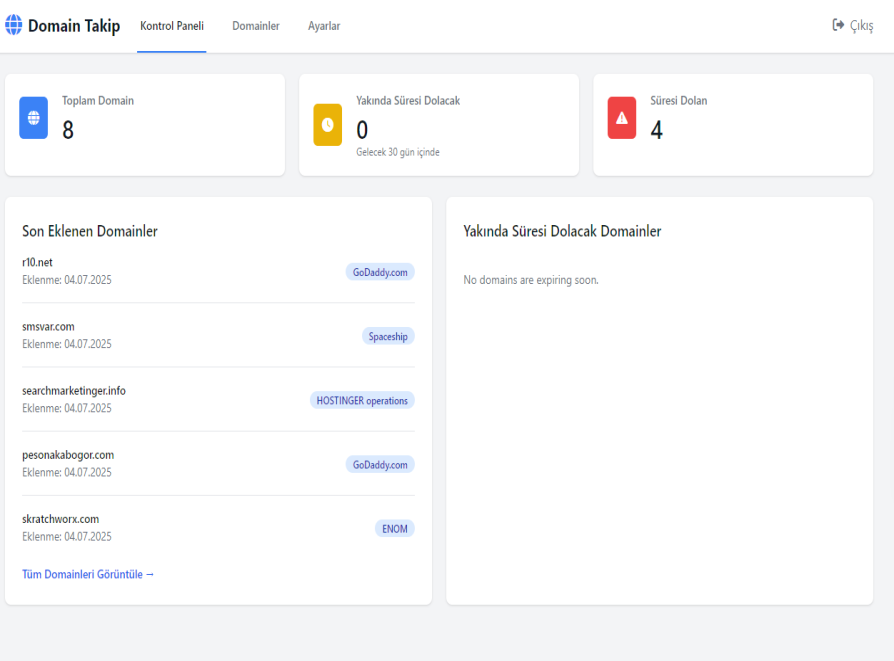
Task: Select the skratchworx.com domain entry
Action: point(60,519)
